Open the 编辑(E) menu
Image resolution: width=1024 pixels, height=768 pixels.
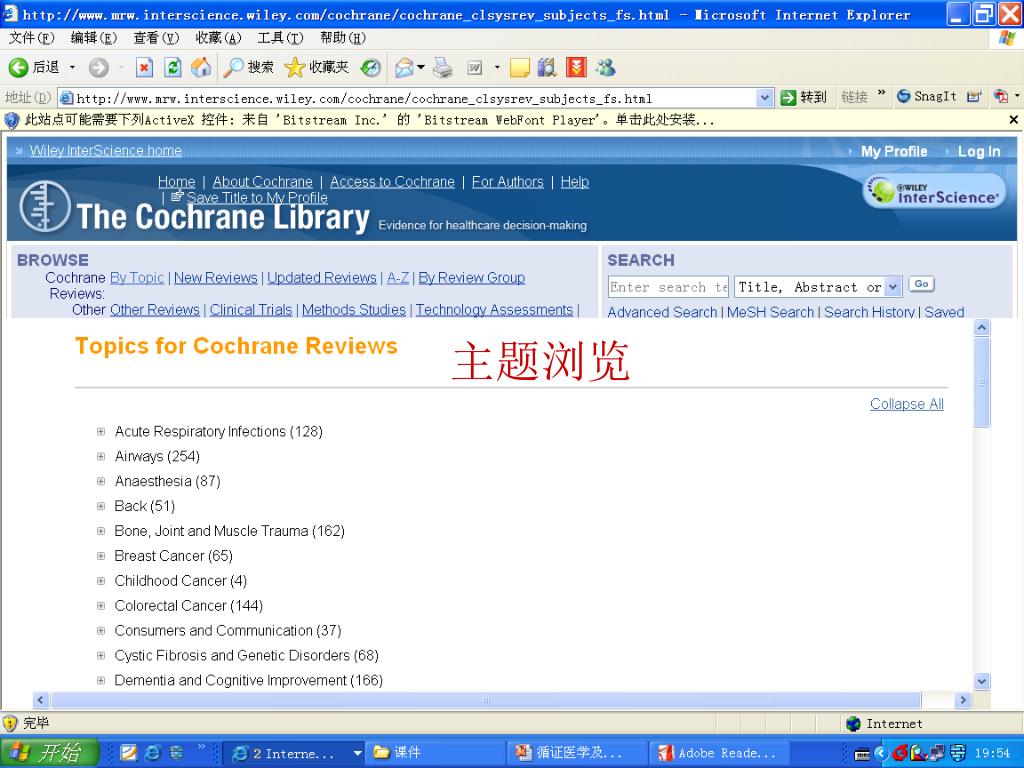pyautogui.click(x=93, y=38)
